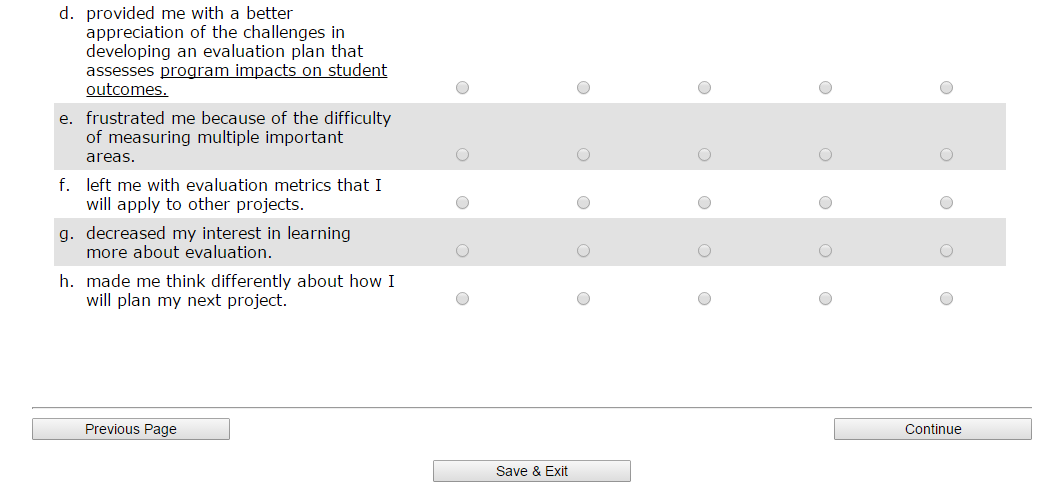Choose fifth radio for 'decreased my interest' row
This screenshot has width=1050, height=500.
(946, 251)
